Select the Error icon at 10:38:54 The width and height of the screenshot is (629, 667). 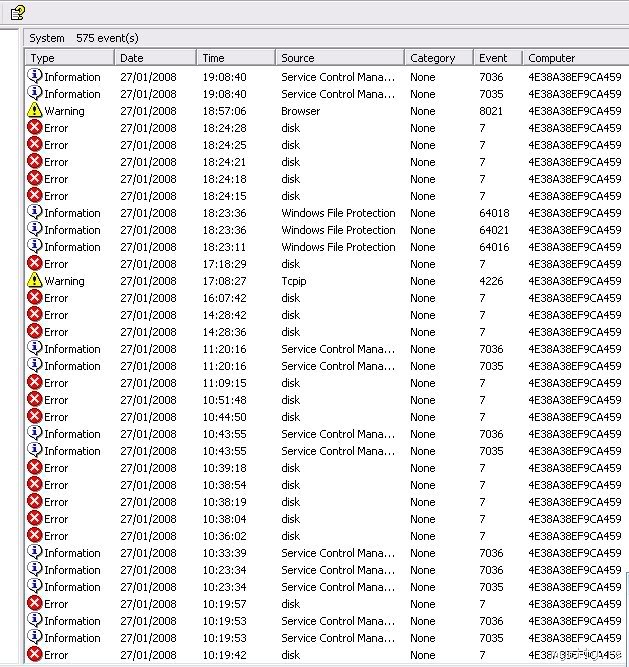(x=34, y=485)
